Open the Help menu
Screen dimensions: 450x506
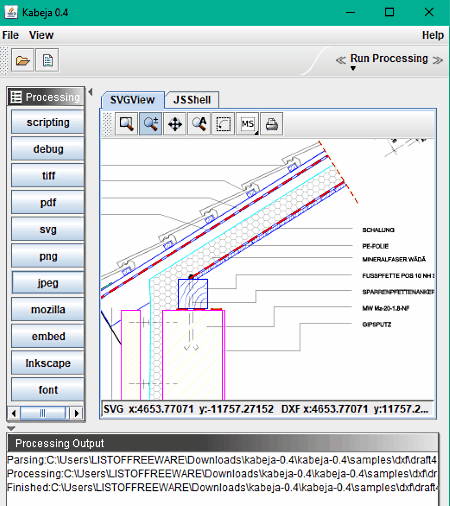[433, 35]
